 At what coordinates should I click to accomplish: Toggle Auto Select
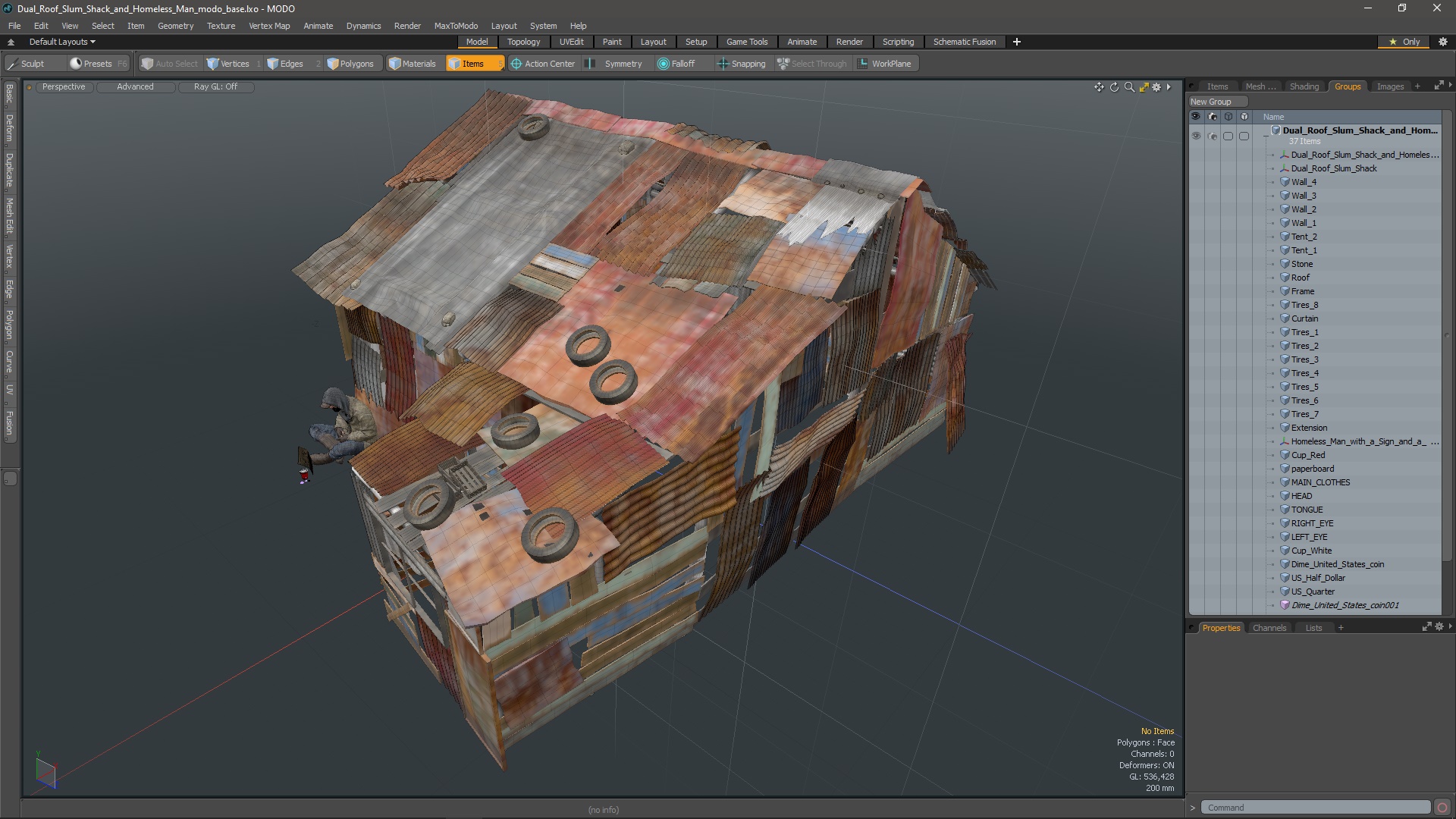(x=169, y=64)
